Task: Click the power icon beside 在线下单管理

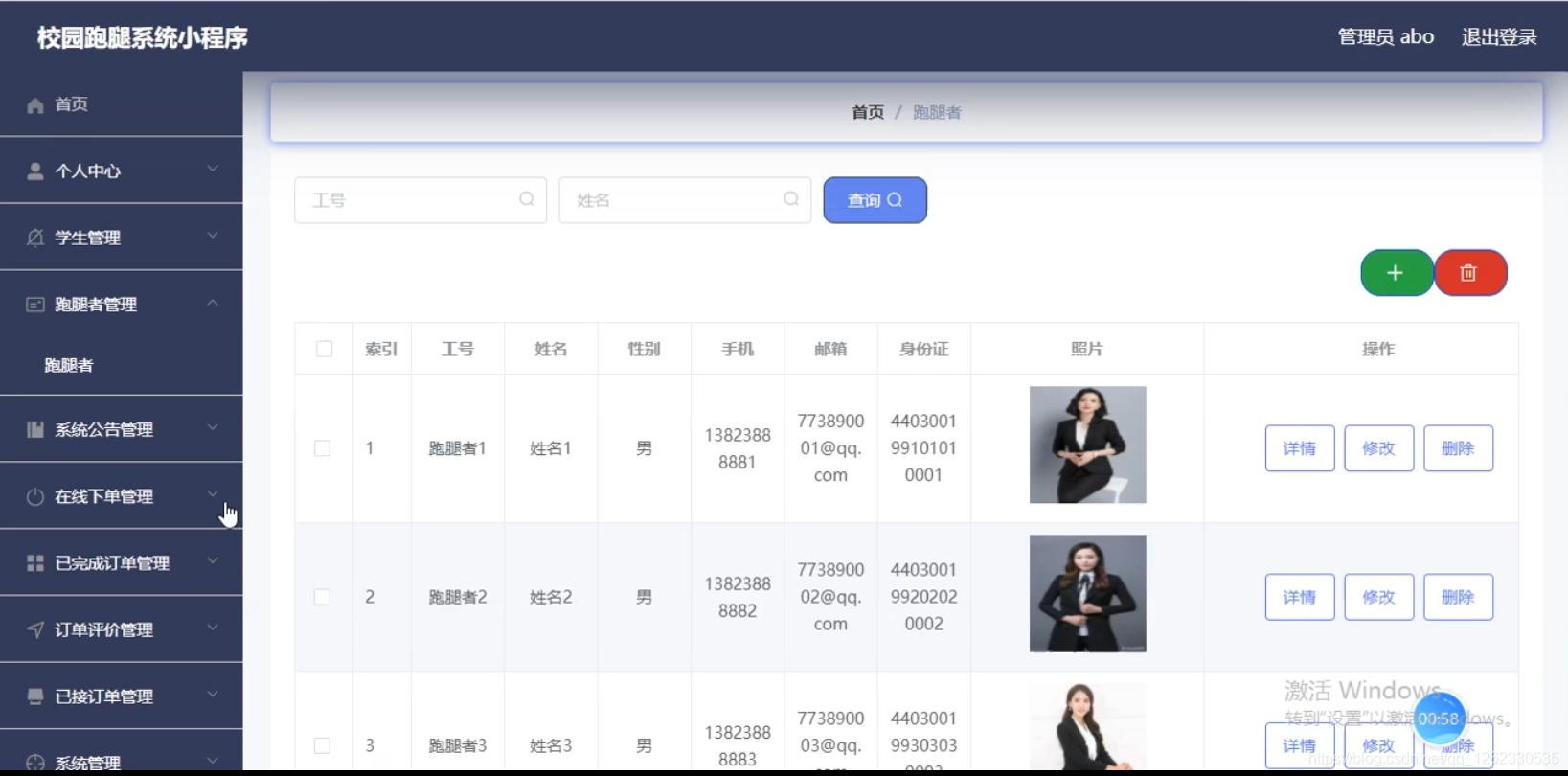Action: [35, 496]
